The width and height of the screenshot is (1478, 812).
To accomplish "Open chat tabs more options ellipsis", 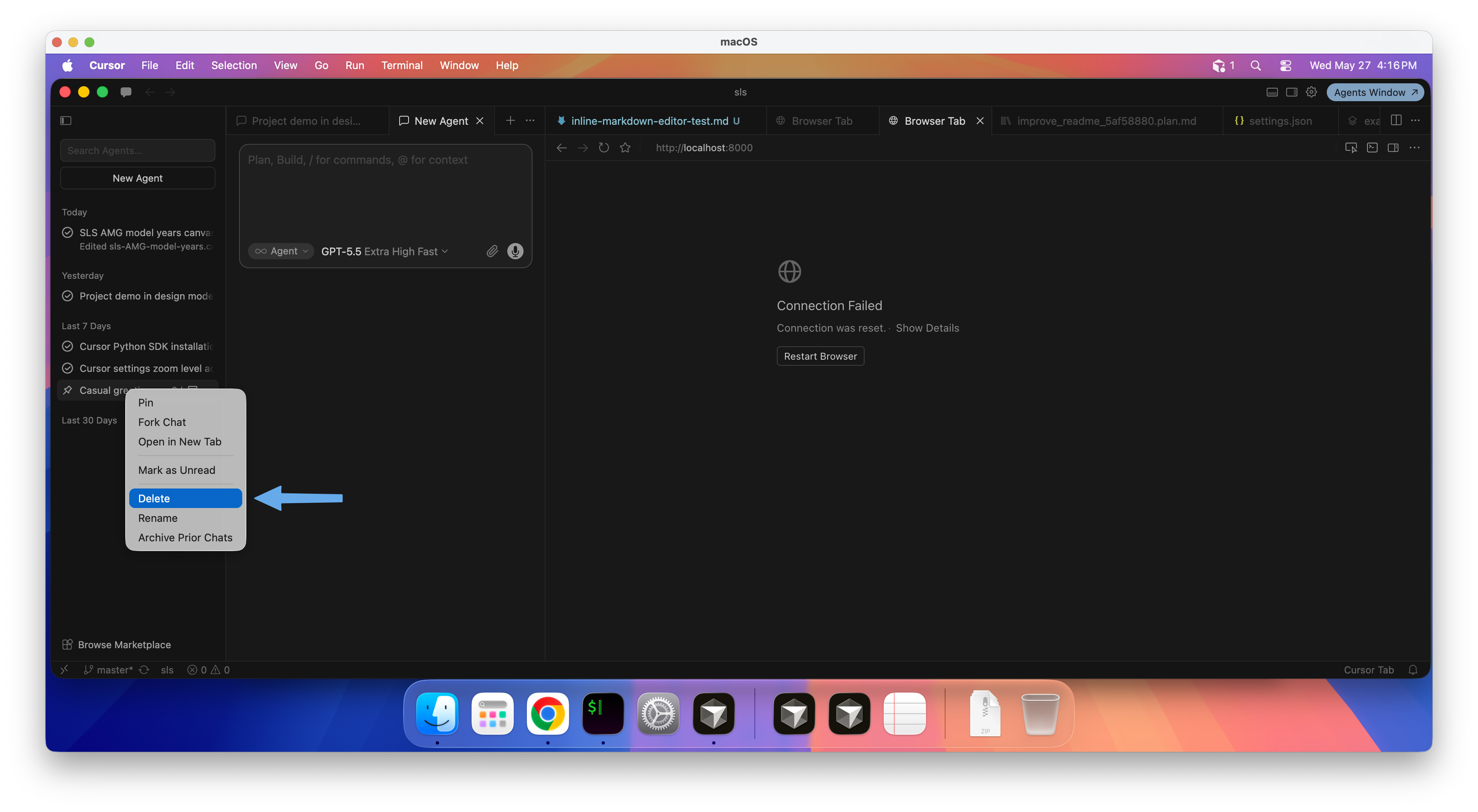I will [530, 120].
